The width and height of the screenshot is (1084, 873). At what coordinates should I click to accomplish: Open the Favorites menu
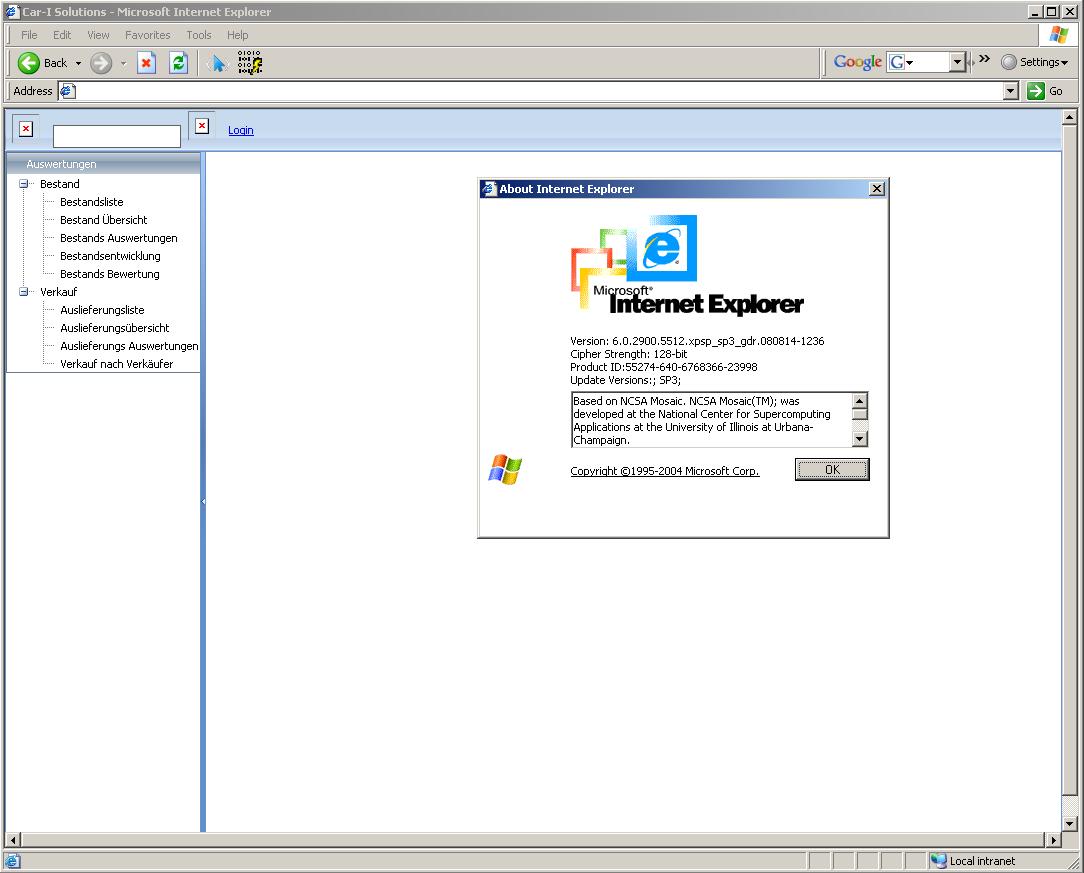(147, 35)
